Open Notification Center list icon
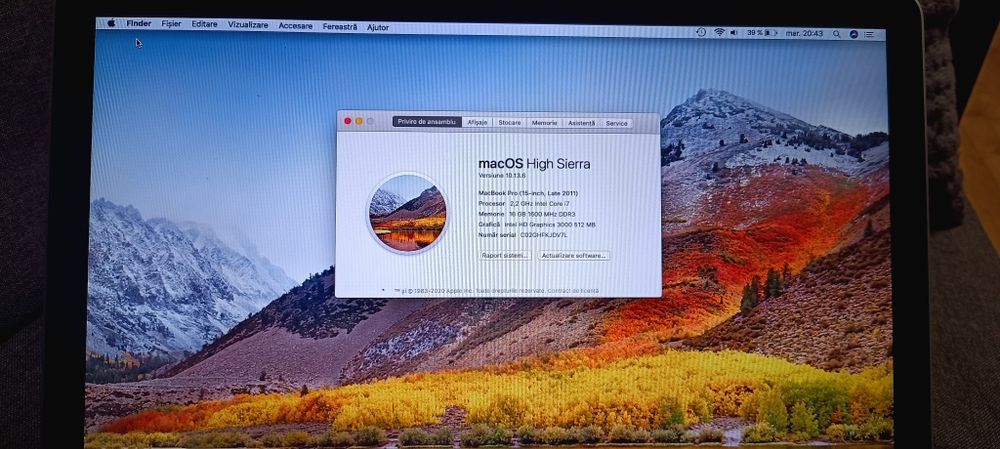1000x449 pixels. pyautogui.click(x=871, y=34)
